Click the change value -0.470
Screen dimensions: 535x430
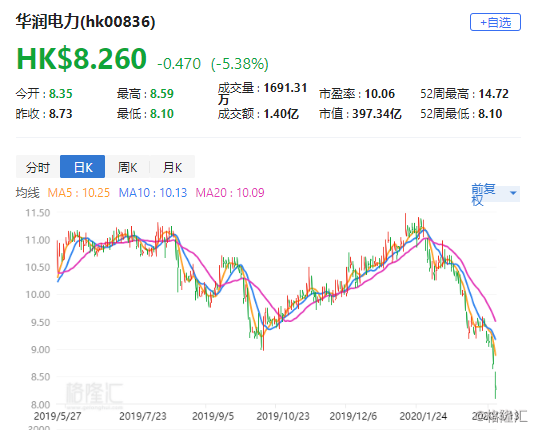pyautogui.click(x=179, y=63)
